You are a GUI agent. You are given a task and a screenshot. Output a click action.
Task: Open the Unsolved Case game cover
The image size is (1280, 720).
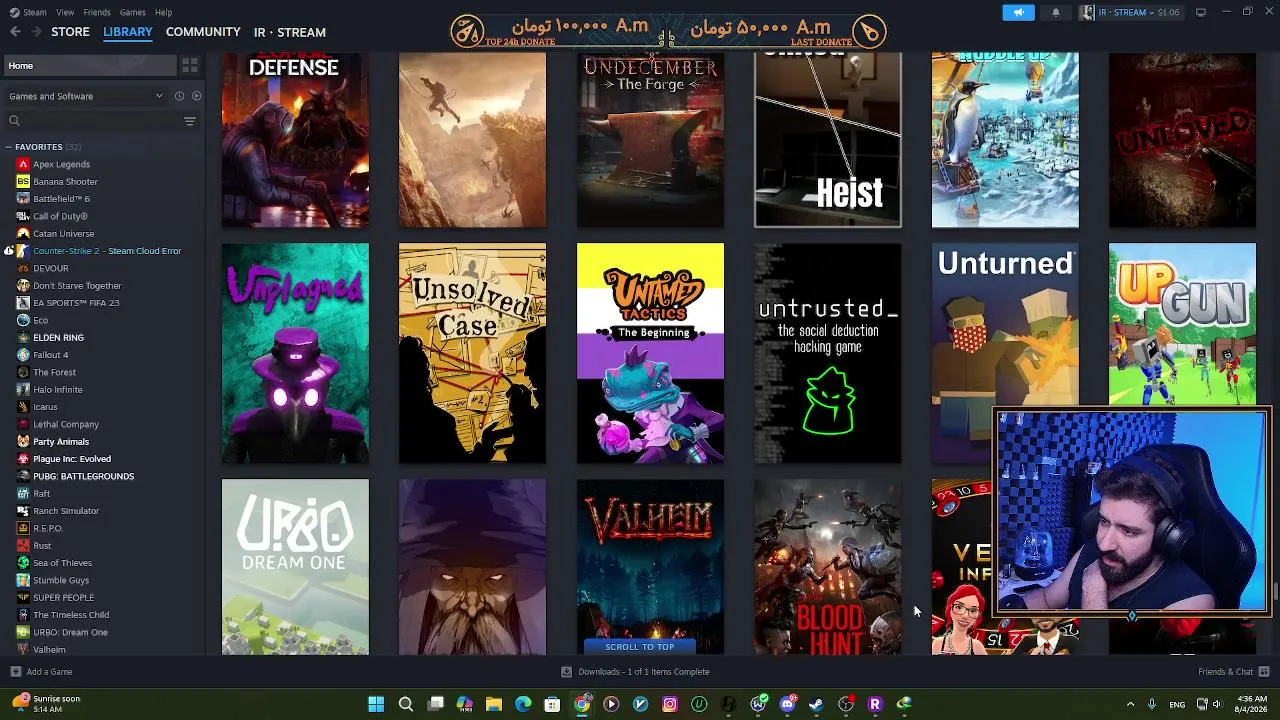(x=472, y=353)
